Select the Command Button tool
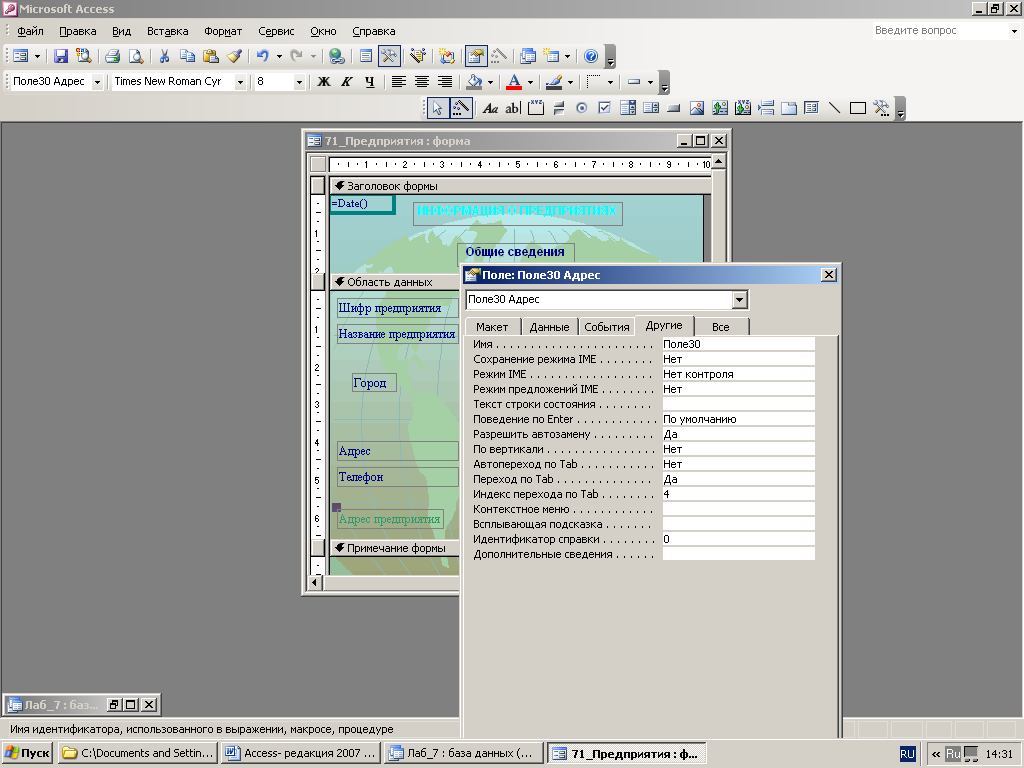This screenshot has width=1024, height=768. [x=674, y=108]
